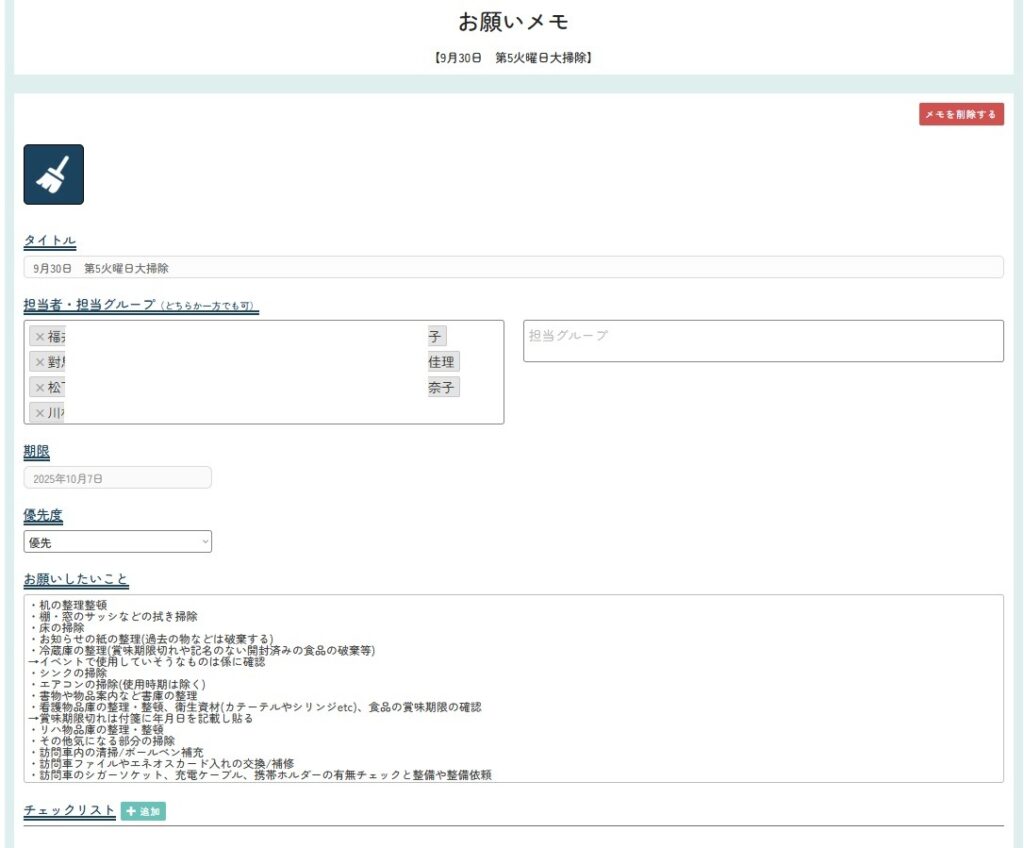Open the 期限 date field
This screenshot has height=848, width=1024.
(x=118, y=478)
